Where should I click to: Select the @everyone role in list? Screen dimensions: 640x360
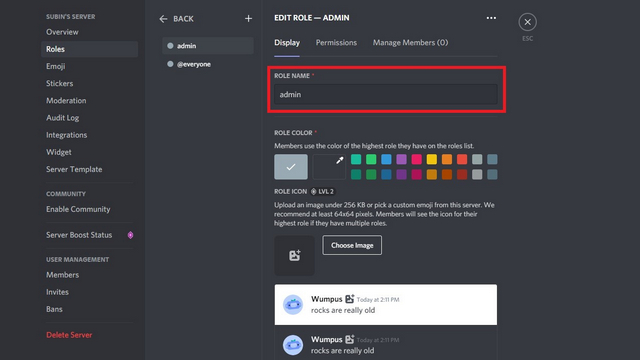point(208,64)
